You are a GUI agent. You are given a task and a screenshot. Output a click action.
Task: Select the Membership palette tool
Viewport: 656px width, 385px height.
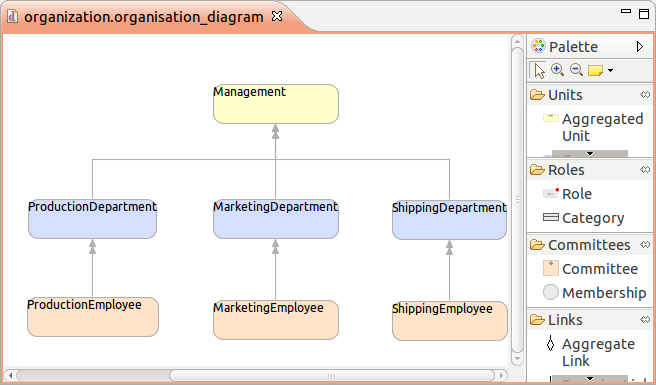(x=594, y=293)
